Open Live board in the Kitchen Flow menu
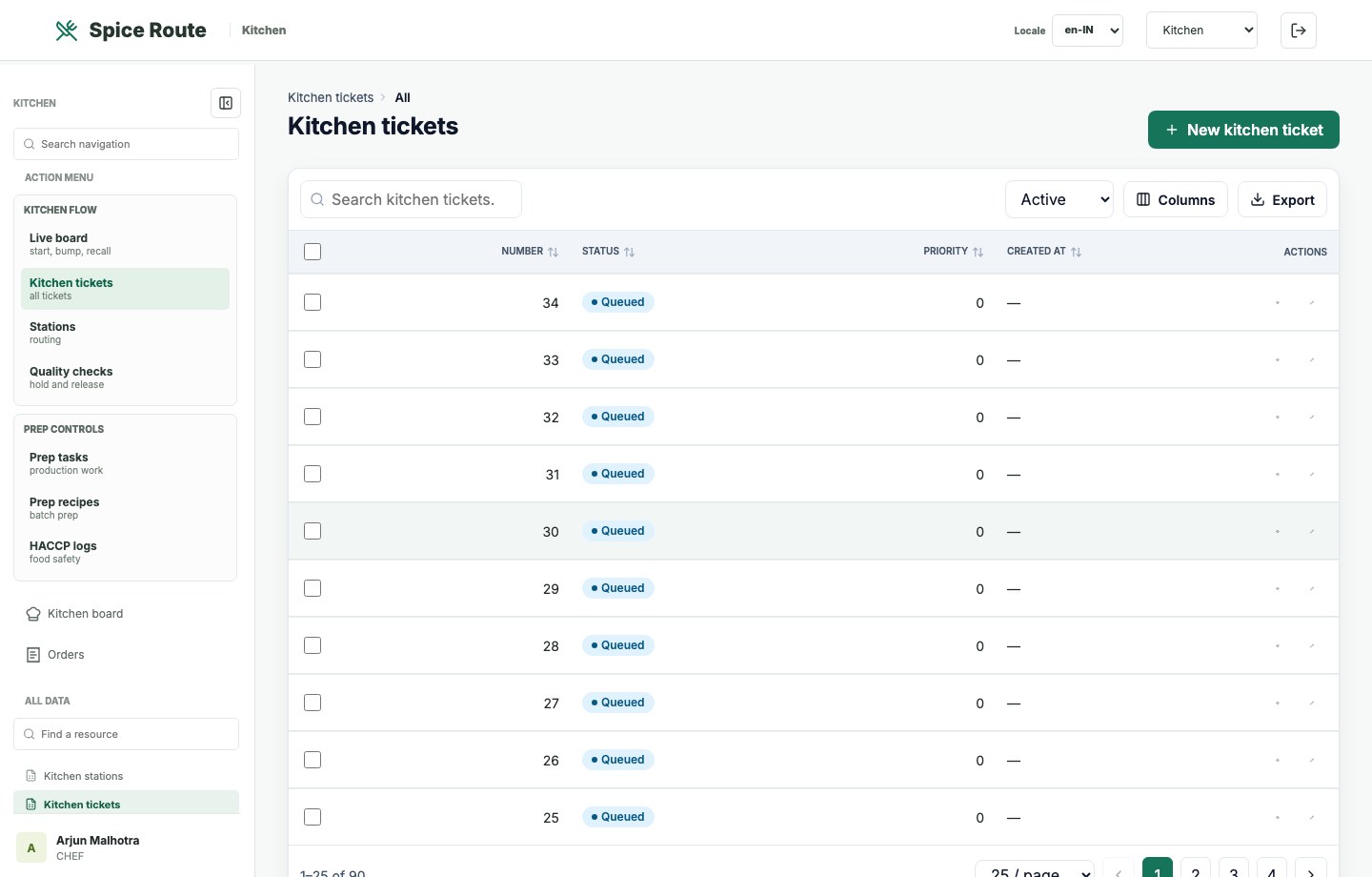 coord(125,244)
